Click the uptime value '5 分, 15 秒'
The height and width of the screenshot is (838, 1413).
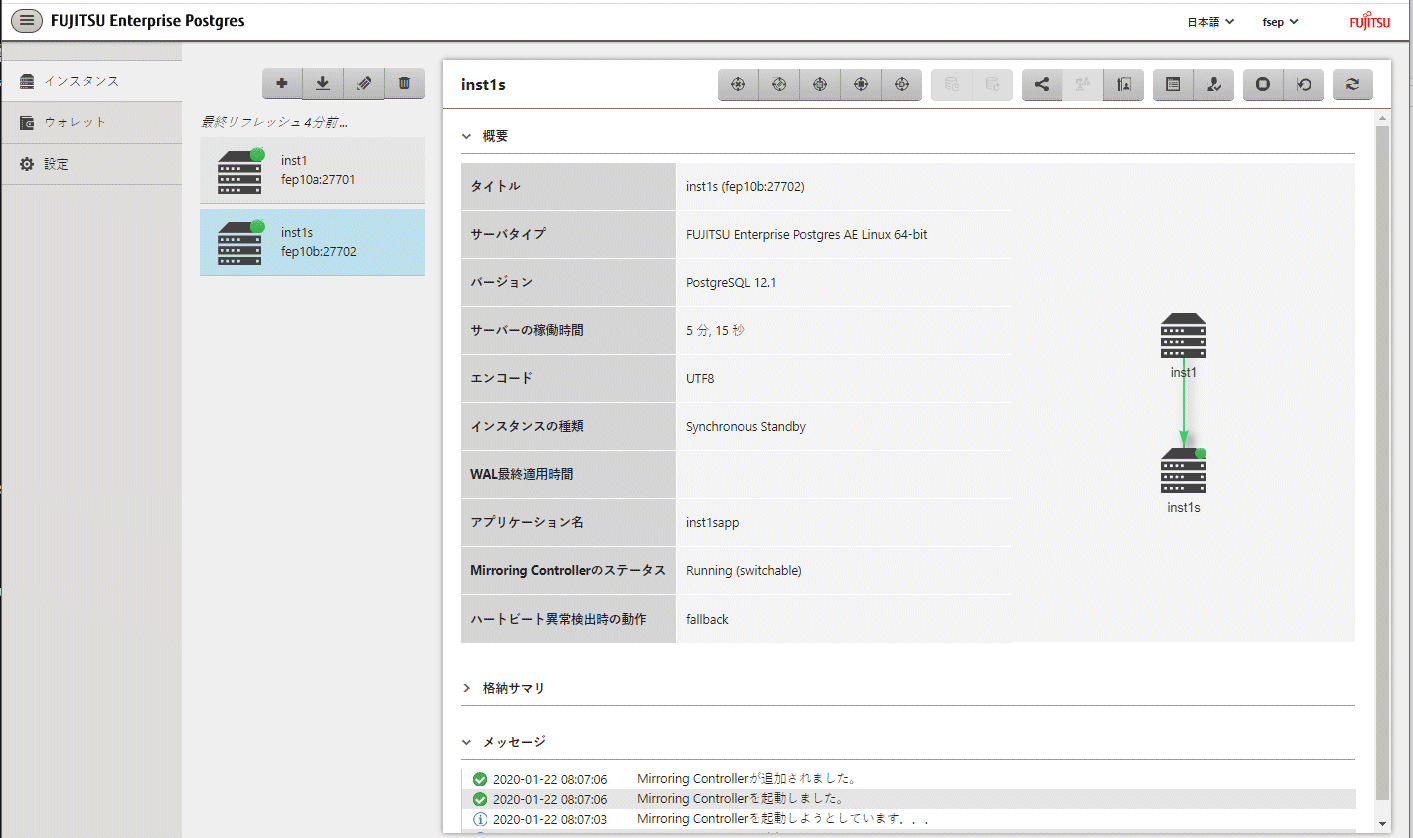[715, 330]
